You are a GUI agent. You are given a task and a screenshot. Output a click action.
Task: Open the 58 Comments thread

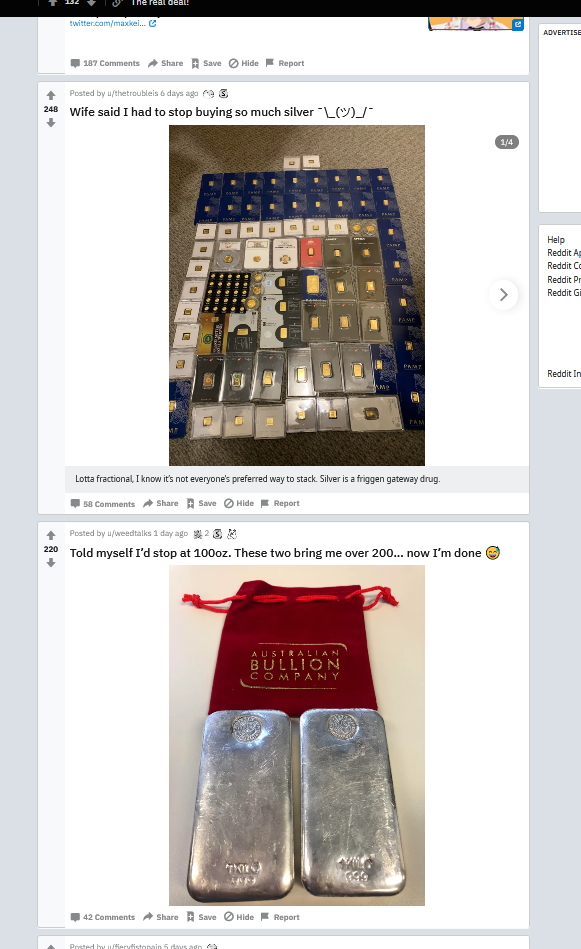click(102, 504)
